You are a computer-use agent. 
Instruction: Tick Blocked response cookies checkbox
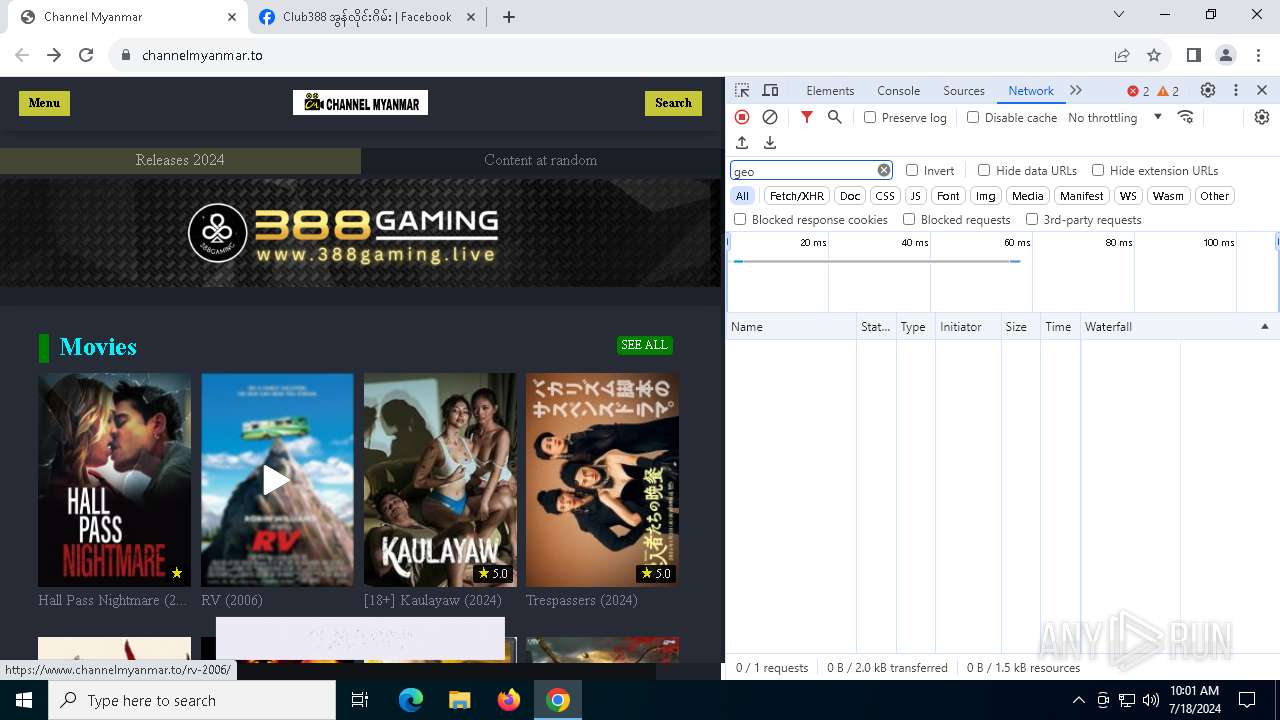point(740,219)
